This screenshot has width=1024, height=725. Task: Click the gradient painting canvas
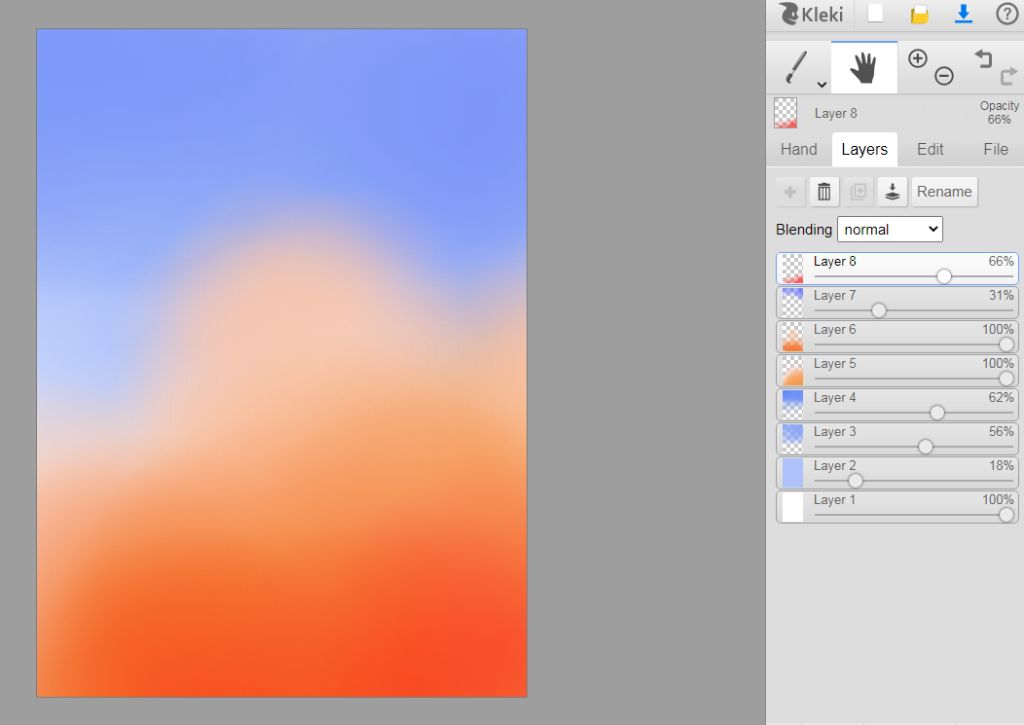click(x=281, y=362)
